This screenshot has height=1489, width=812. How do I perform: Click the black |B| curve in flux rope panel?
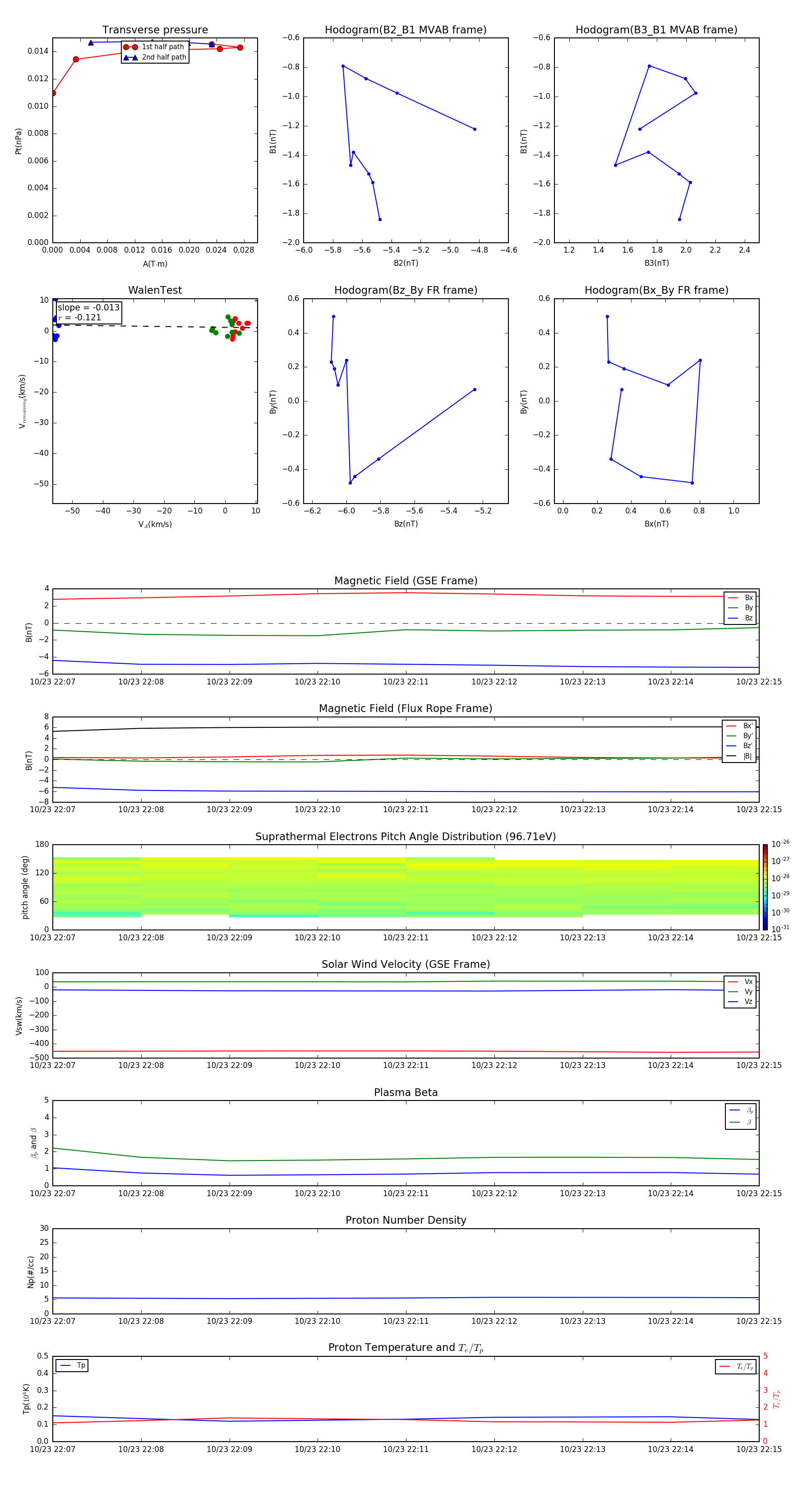pyautogui.click(x=406, y=727)
